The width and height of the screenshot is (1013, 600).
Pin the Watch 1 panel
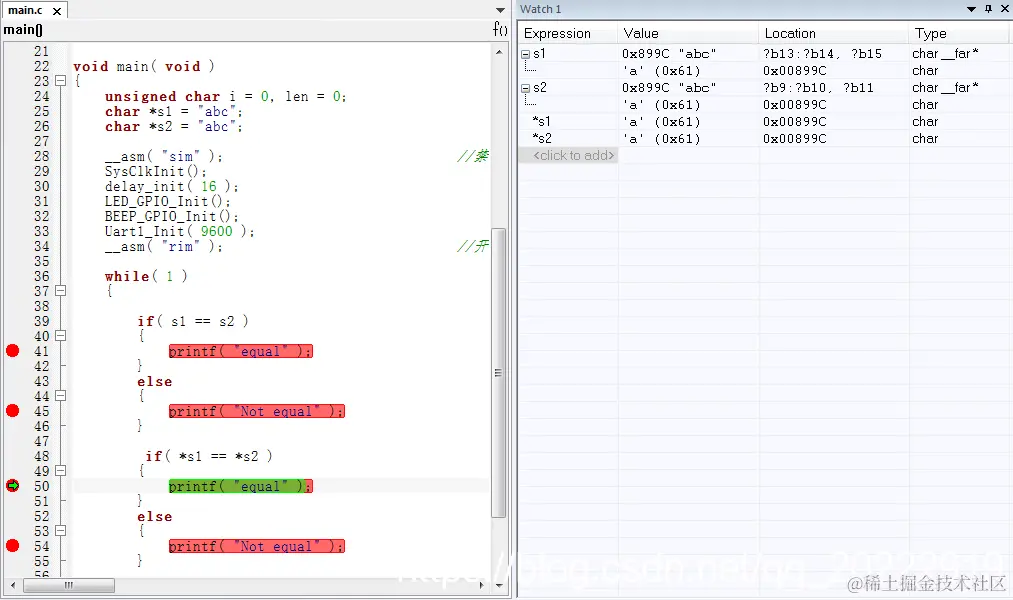[988, 9]
